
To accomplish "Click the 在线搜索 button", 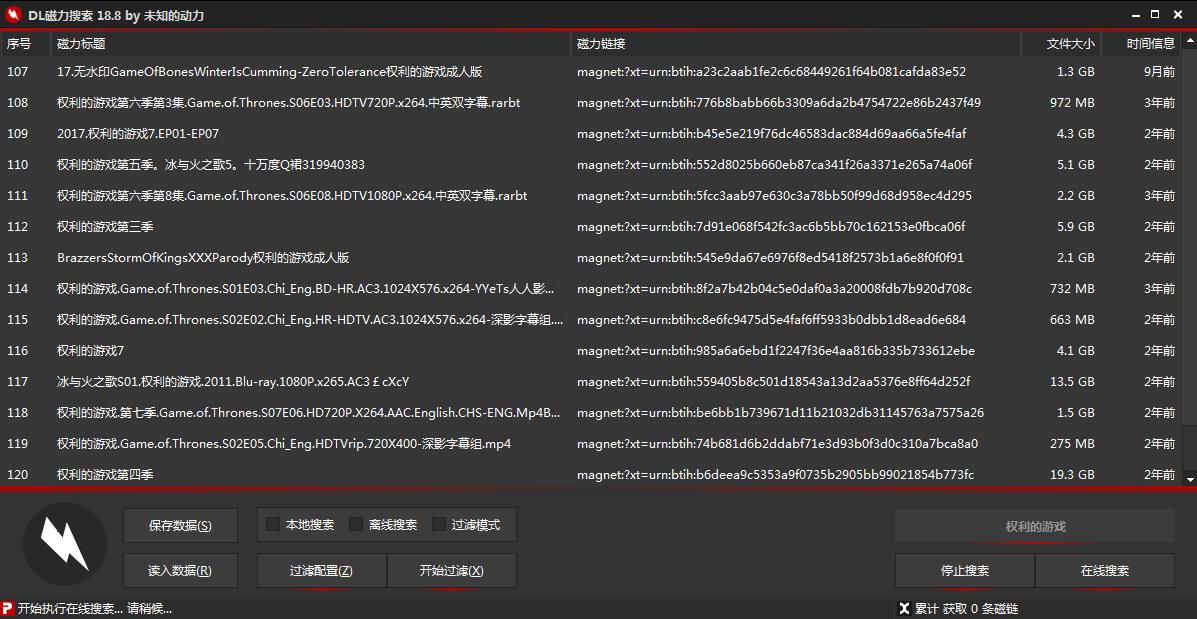I will point(1105,571).
